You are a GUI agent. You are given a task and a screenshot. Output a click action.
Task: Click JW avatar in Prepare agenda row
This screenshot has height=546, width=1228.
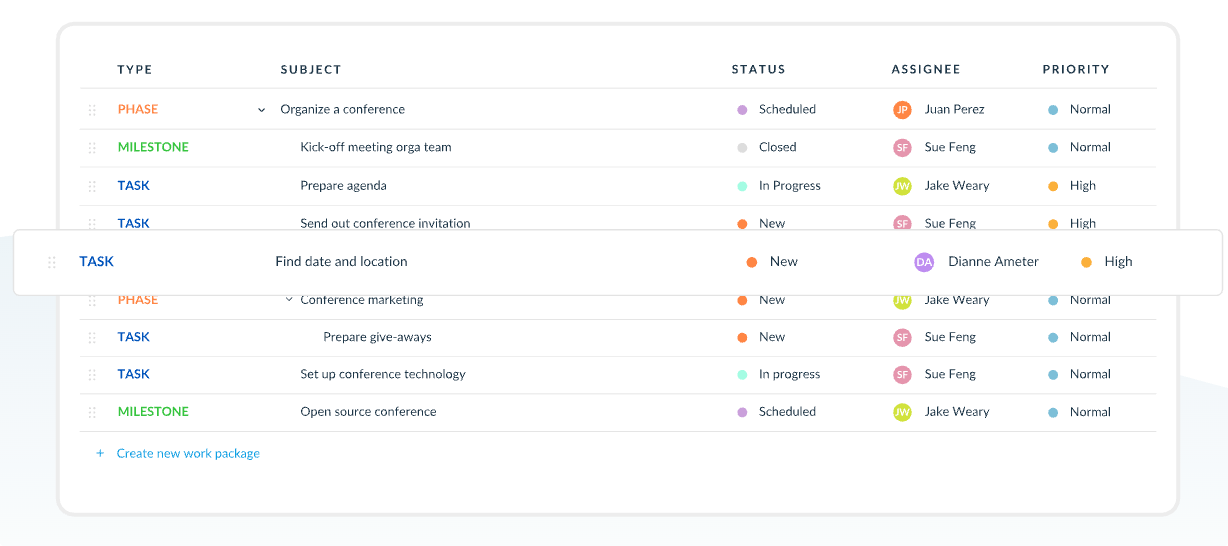[902, 186]
